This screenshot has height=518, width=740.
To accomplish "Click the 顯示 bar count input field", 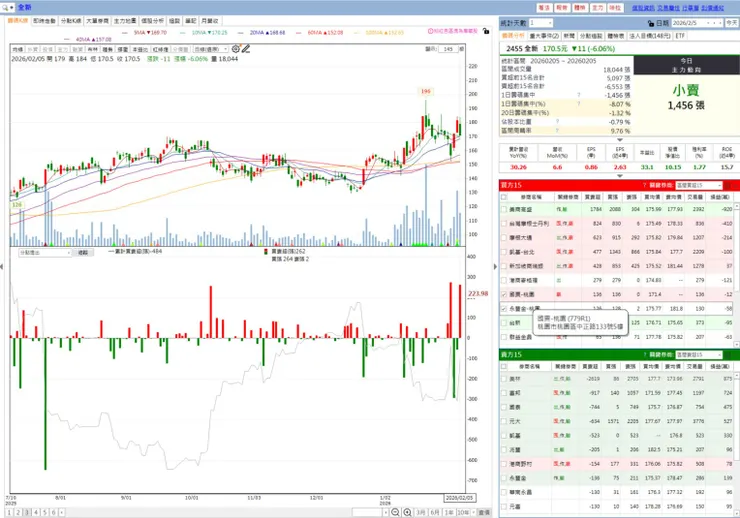I will point(448,49).
